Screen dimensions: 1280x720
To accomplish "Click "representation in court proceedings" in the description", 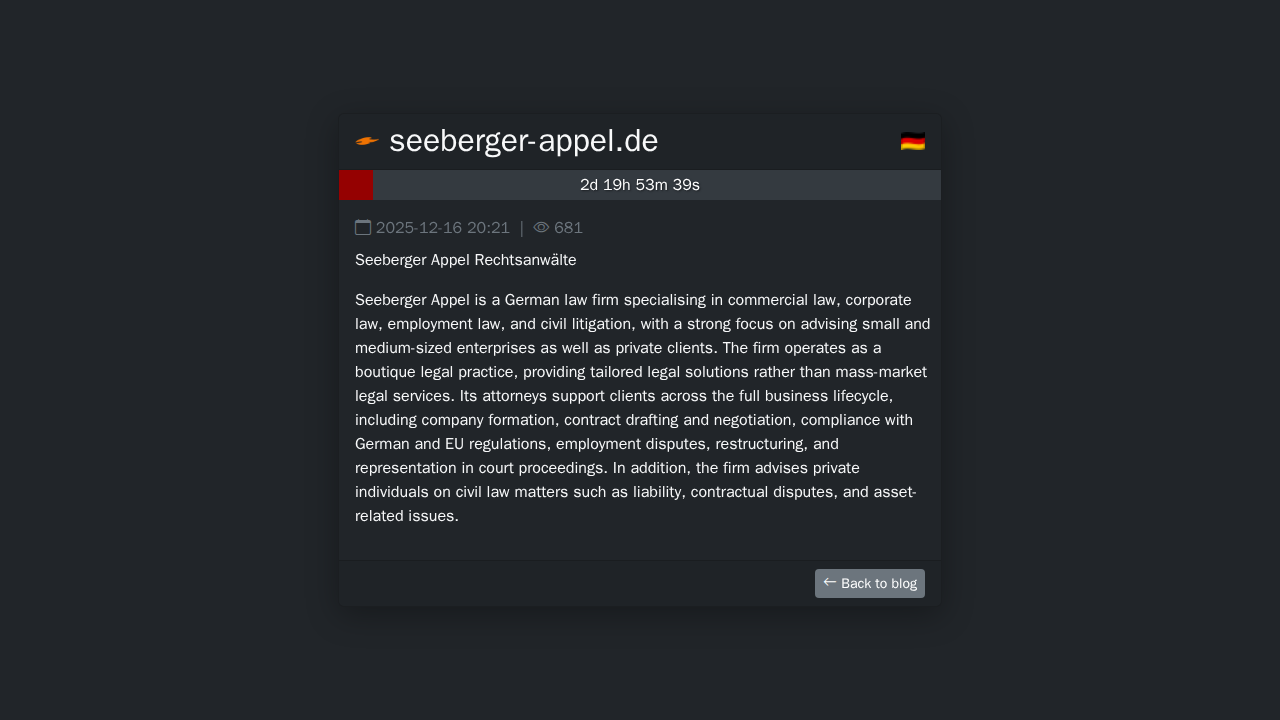I will 480,468.
